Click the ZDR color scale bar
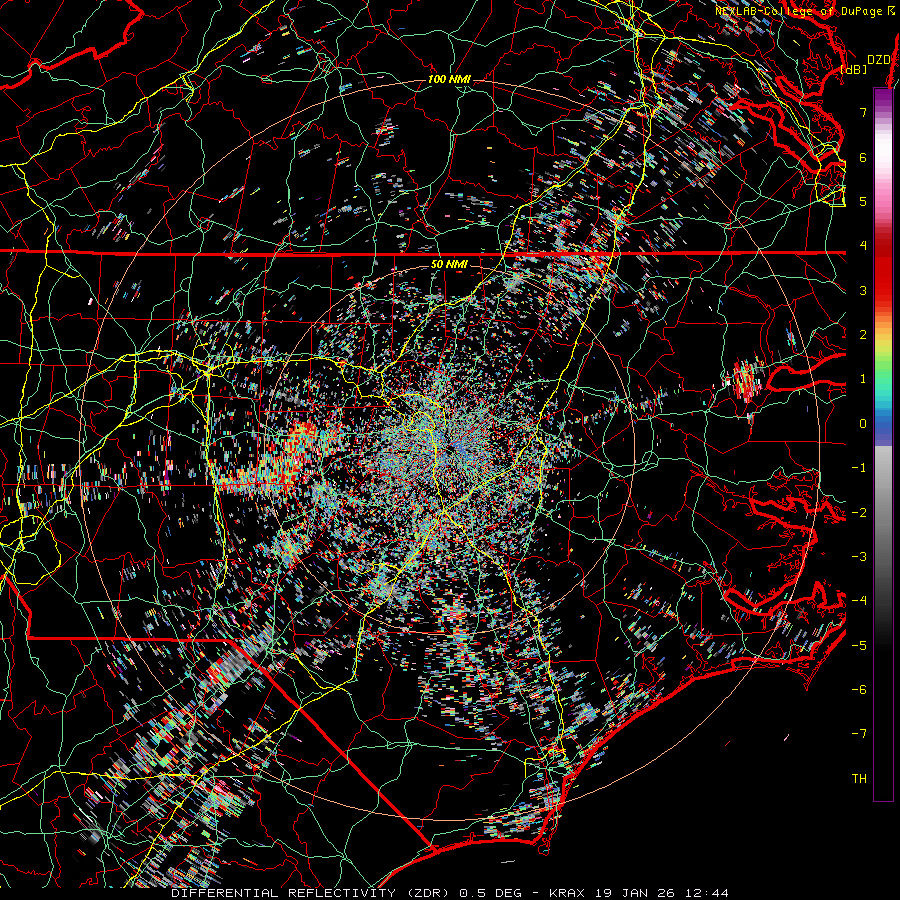 883,444
